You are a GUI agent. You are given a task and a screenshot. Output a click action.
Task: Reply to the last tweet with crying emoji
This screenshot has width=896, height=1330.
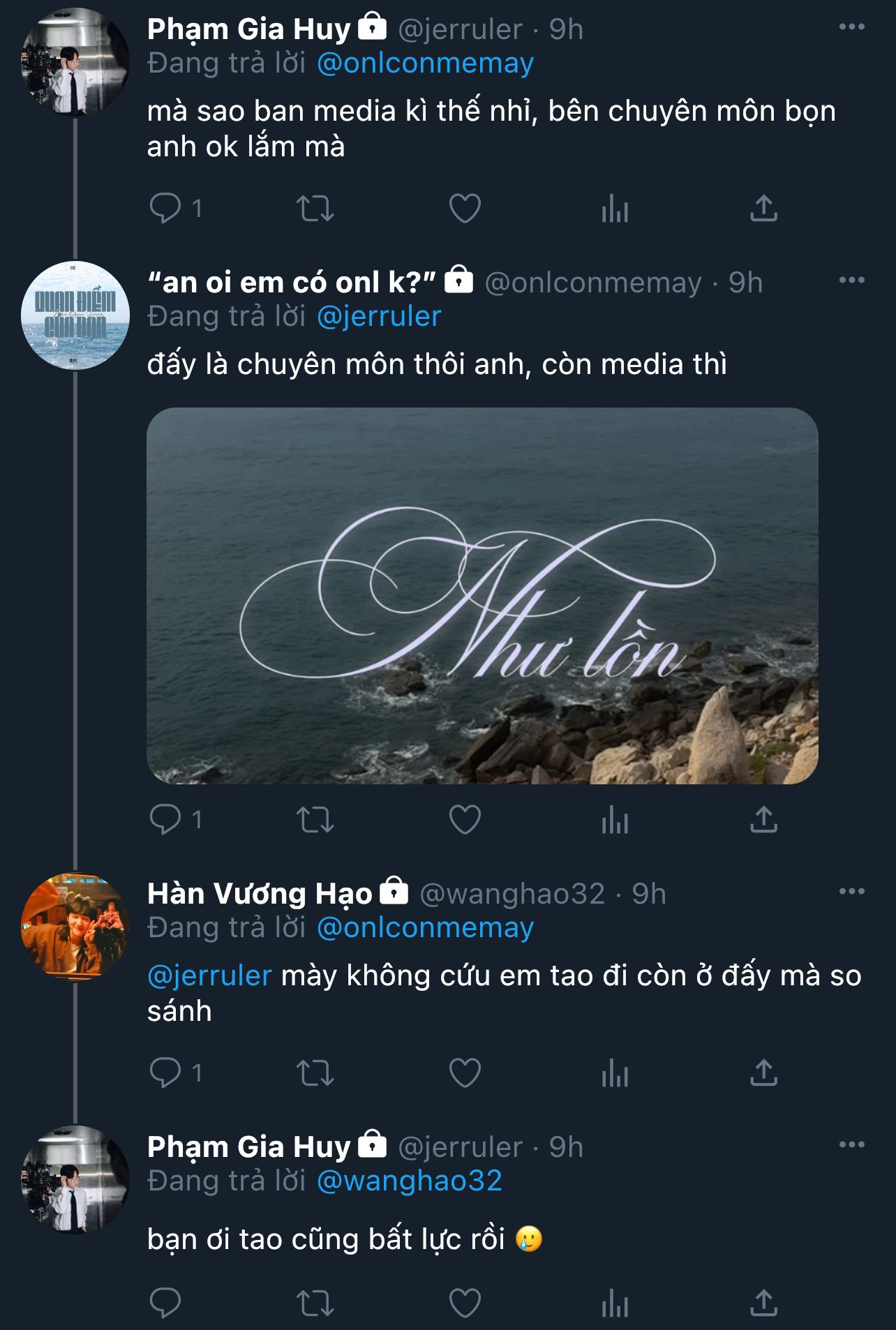click(x=166, y=1303)
